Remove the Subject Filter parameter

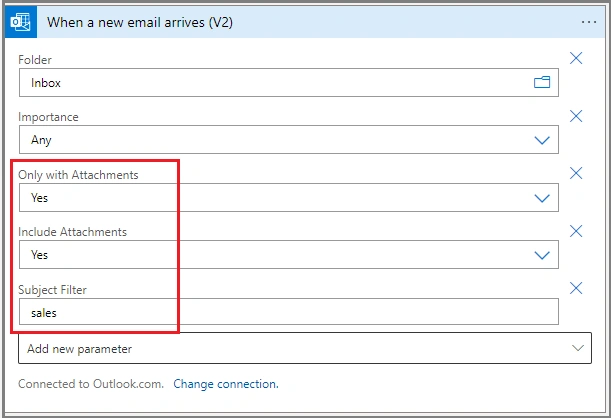point(576,288)
